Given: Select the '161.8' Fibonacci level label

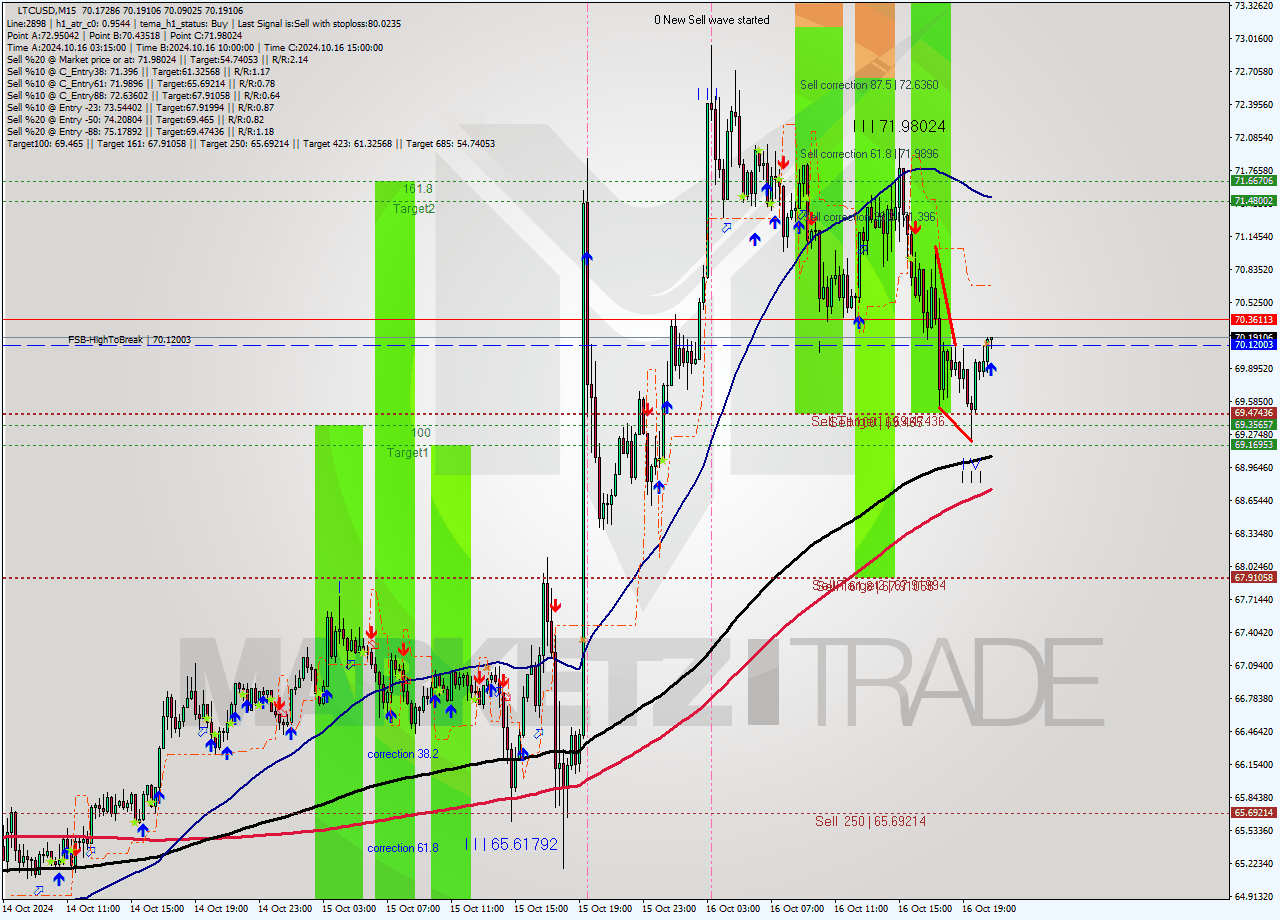Looking at the screenshot, I should pyautogui.click(x=418, y=188).
